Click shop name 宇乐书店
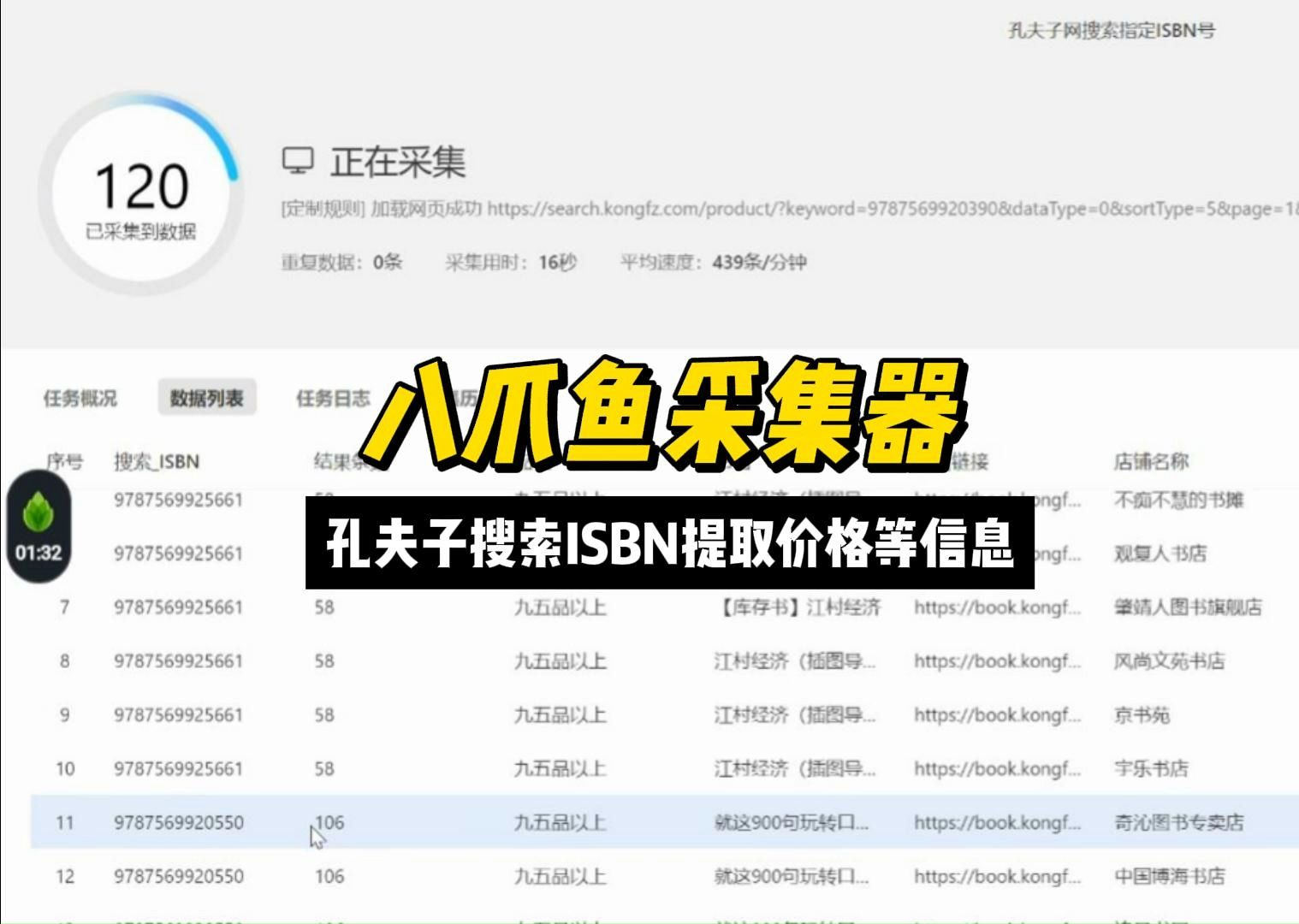The width and height of the screenshot is (1299, 924). (x=1151, y=769)
